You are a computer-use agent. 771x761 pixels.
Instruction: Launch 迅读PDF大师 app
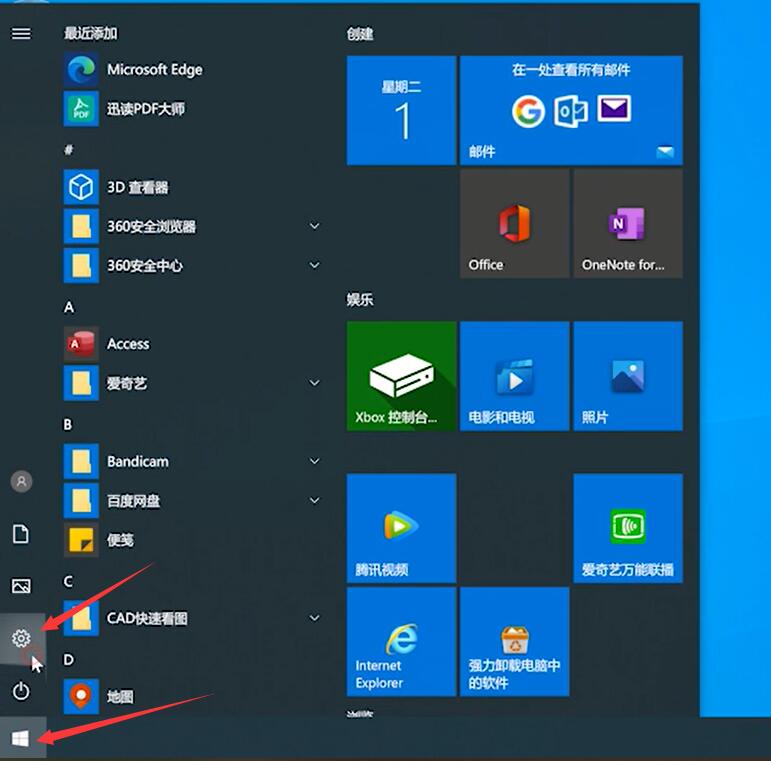(192, 109)
